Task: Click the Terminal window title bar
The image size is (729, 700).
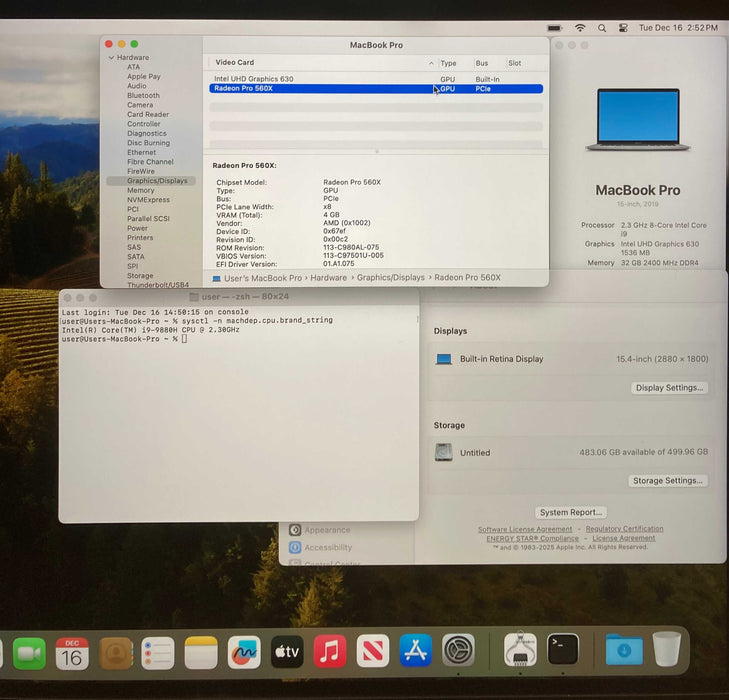Action: point(239,297)
